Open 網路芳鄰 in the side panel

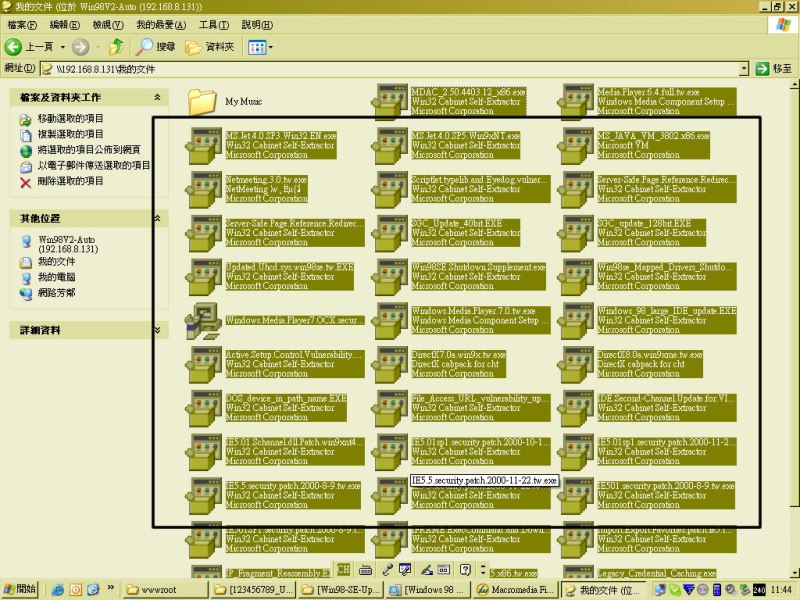click(56, 293)
